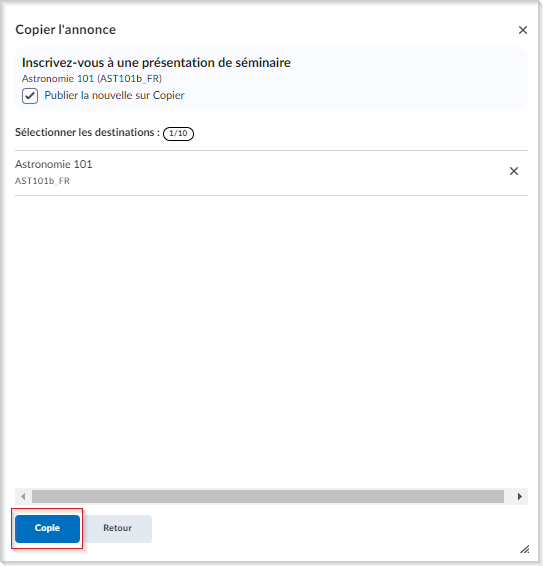Click the 'Astronomie 101 (AST101b_FR)' source course text
Viewport: 543px width, 566px height.
click(x=92, y=79)
